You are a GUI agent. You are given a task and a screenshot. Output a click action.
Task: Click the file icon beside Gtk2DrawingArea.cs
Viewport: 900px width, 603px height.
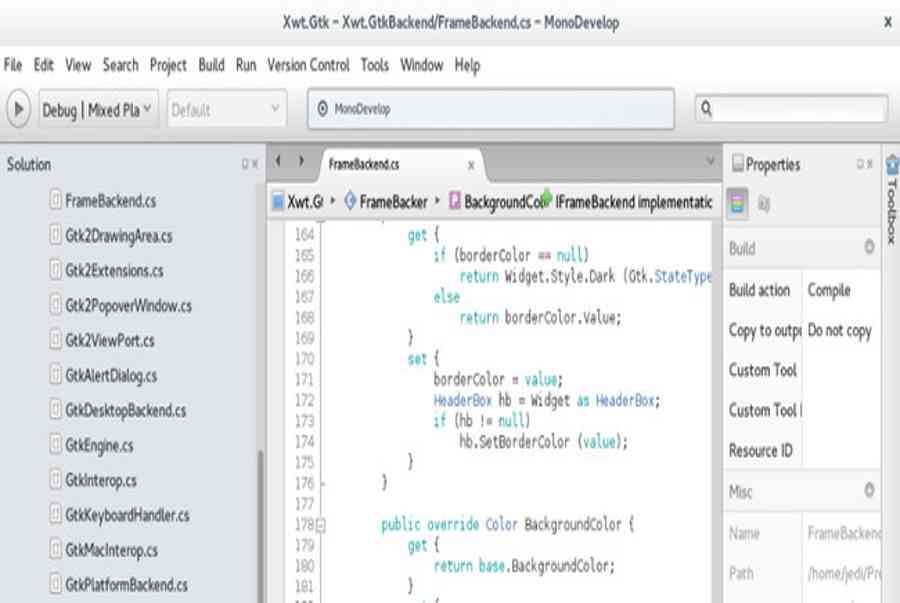[56, 235]
